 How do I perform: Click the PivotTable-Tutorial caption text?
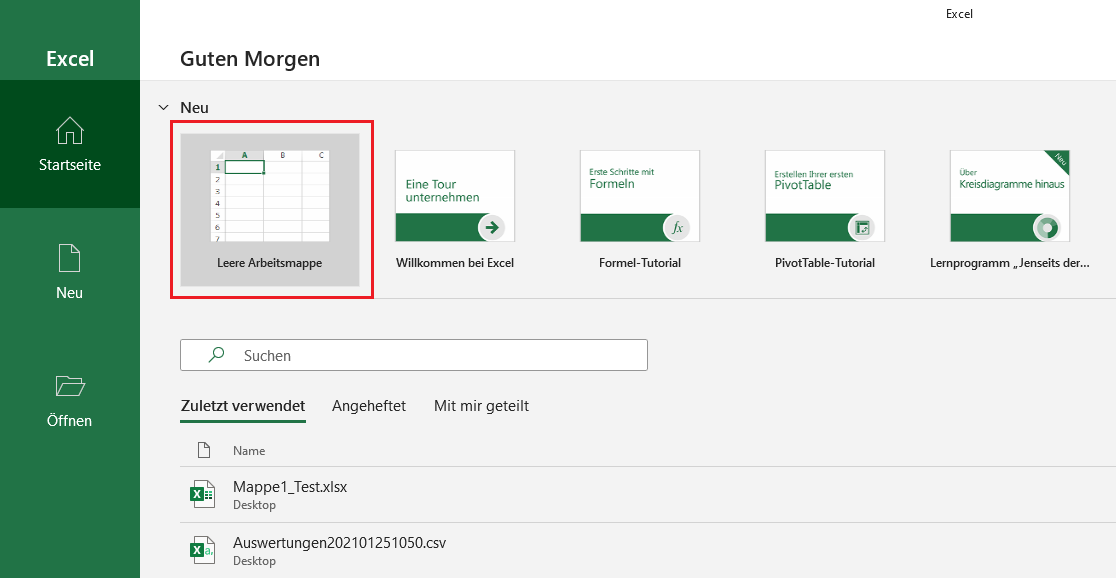tap(825, 263)
